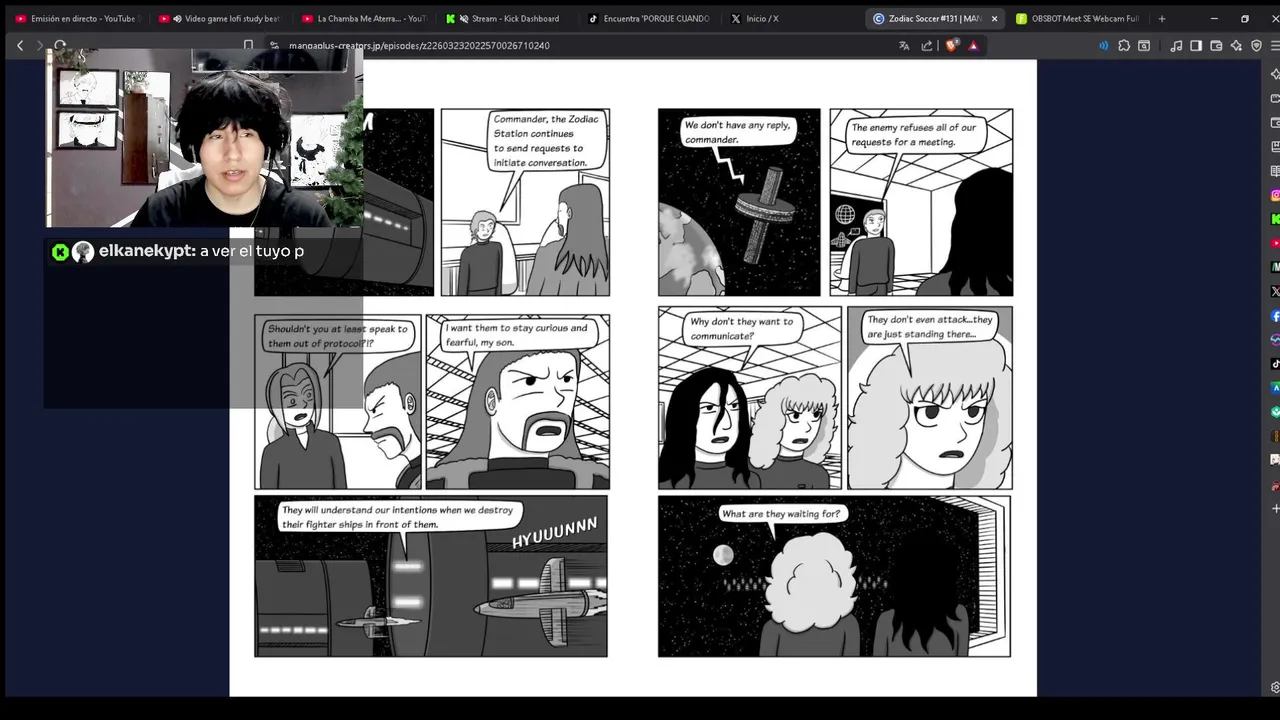Click the fighter ships launching panel
Image resolution: width=1280 pixels, height=720 pixels.
point(431,576)
